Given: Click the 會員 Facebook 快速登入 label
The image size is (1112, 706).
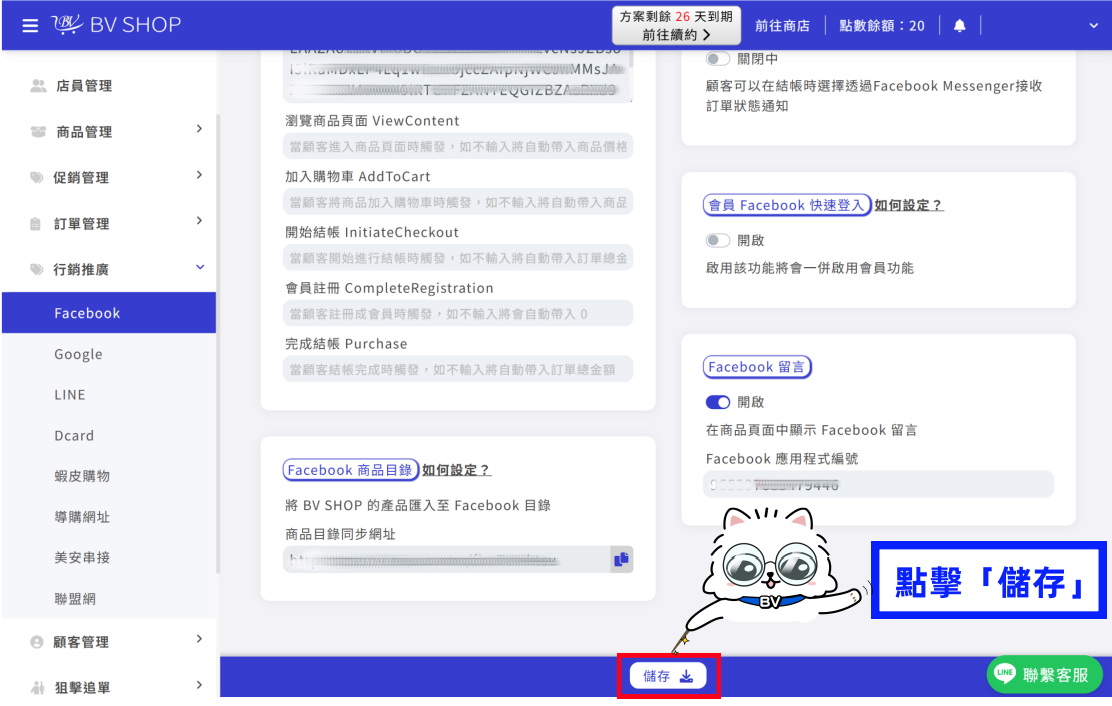Looking at the screenshot, I should pos(786,205).
